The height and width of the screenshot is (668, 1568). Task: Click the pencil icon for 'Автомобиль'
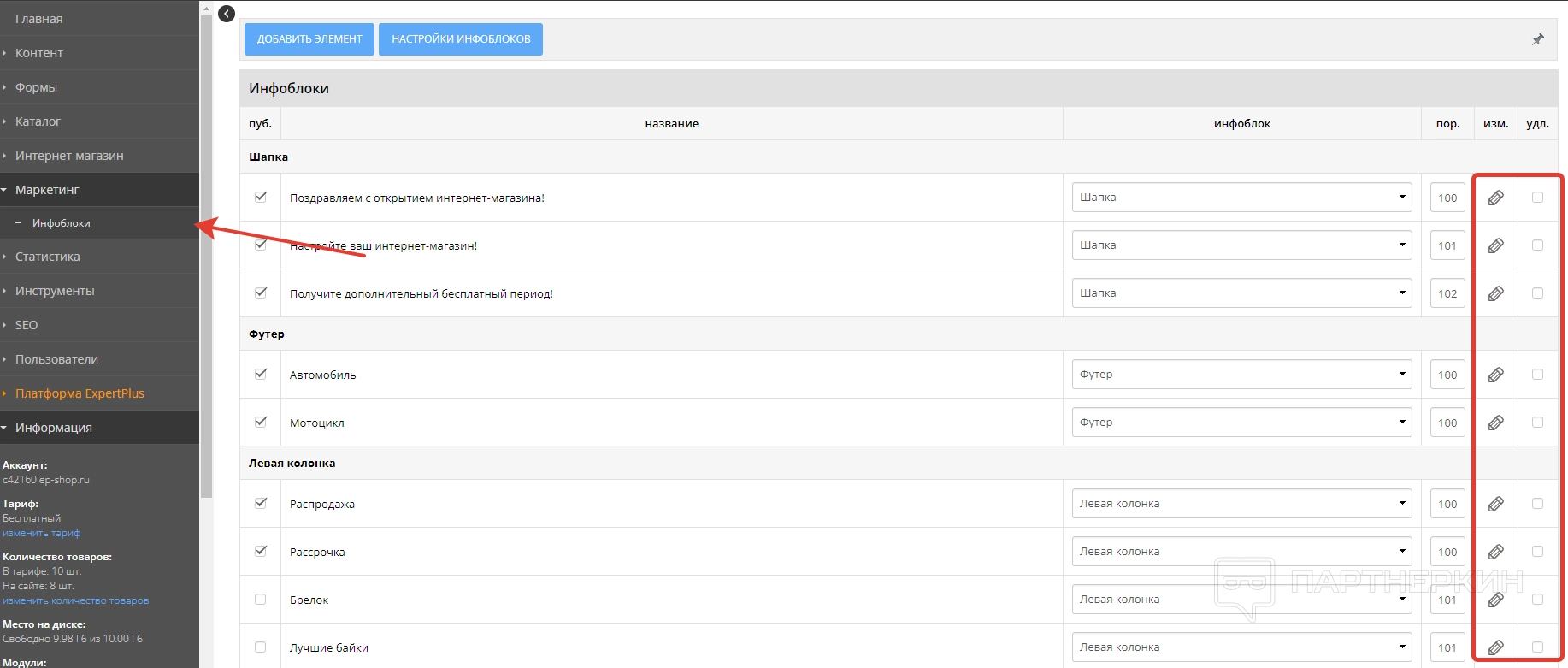(1496, 375)
